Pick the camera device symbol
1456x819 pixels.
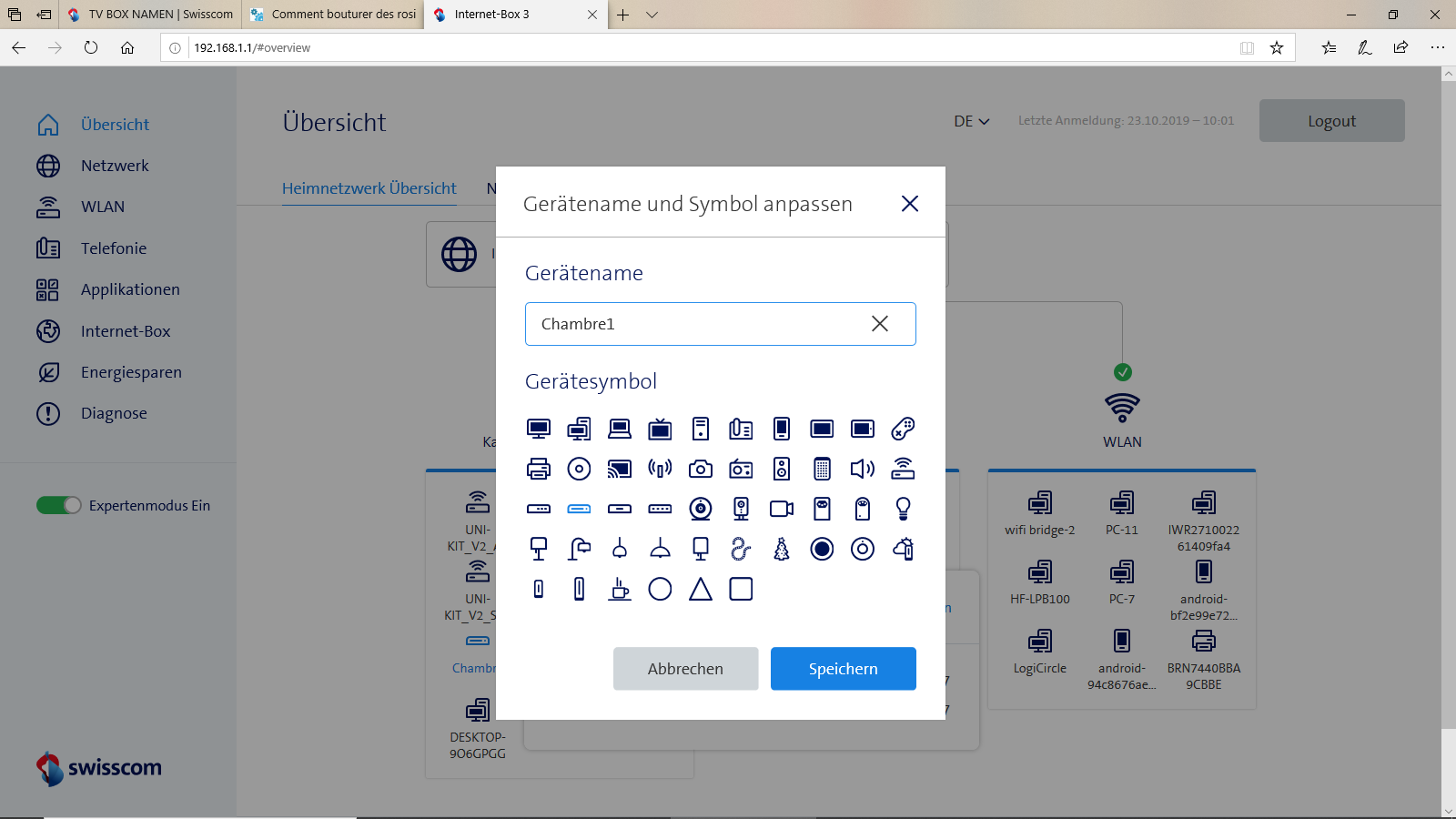click(701, 469)
